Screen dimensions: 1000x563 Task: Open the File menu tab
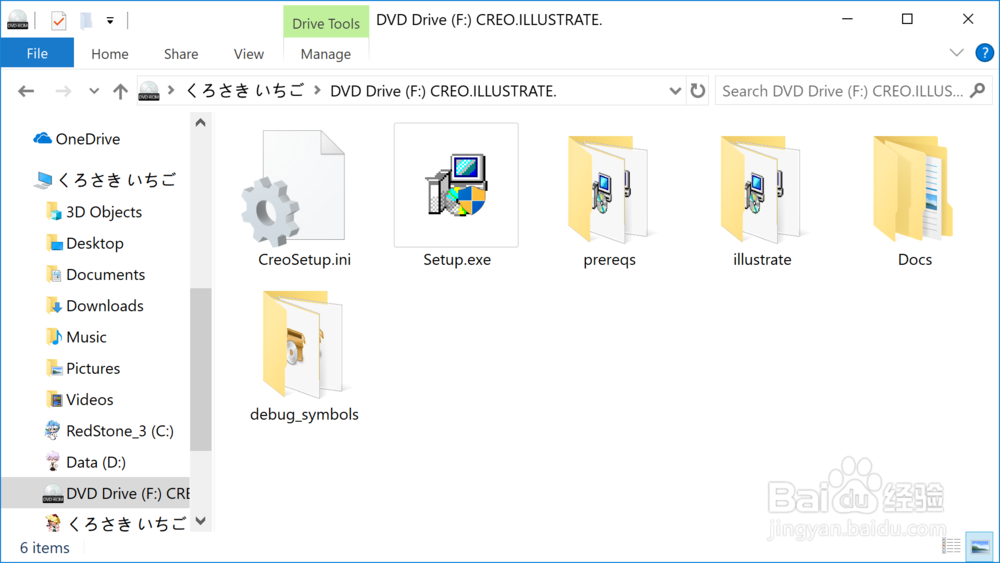37,54
